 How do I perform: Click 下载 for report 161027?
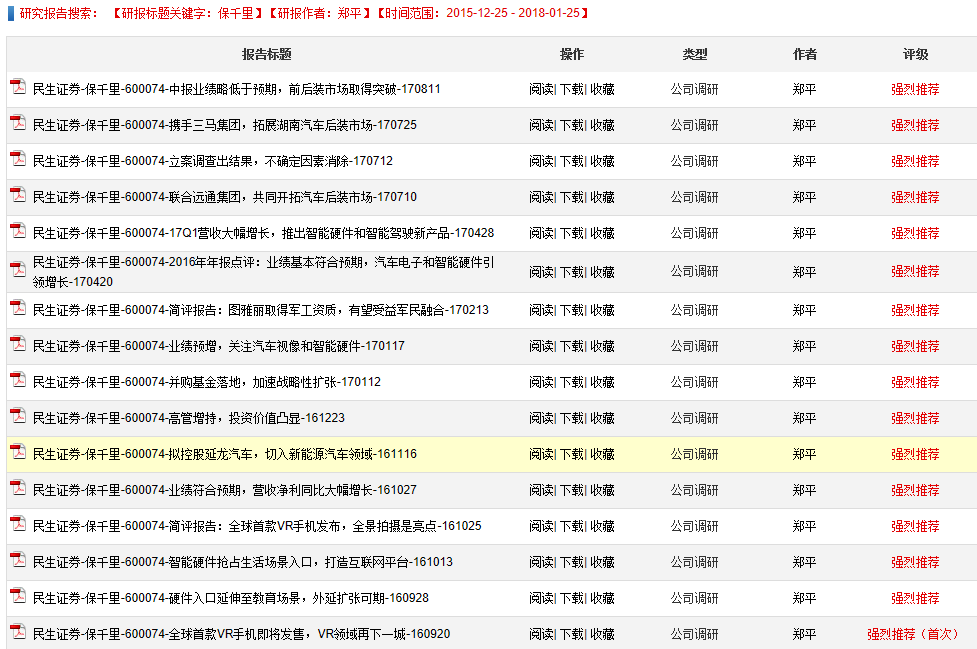coord(571,491)
